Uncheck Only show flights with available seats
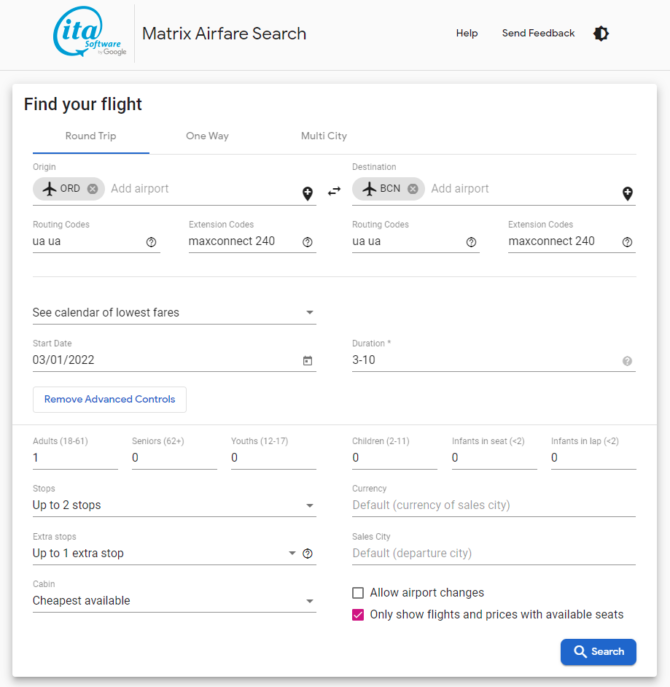The width and height of the screenshot is (670, 687). coord(358,615)
